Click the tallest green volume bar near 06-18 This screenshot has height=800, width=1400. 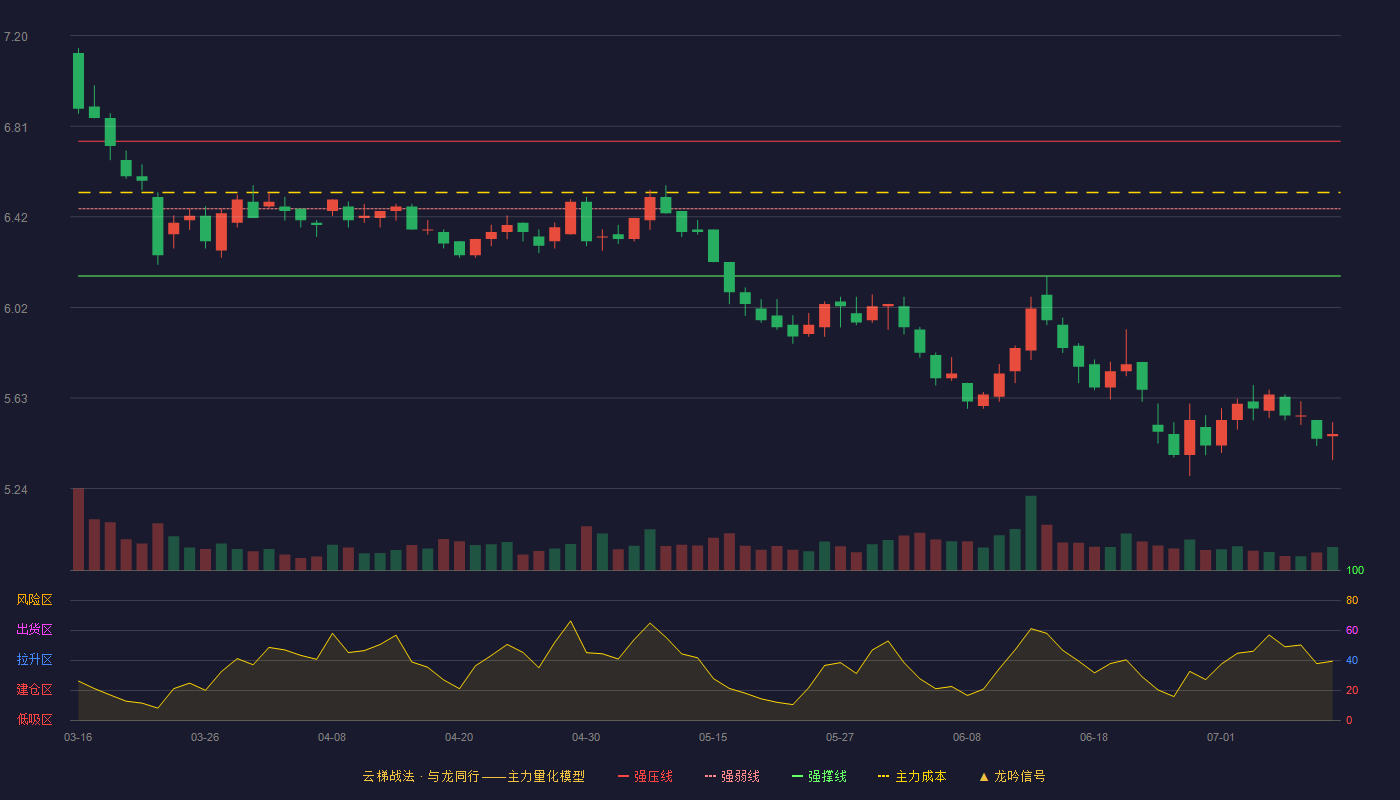(1031, 533)
